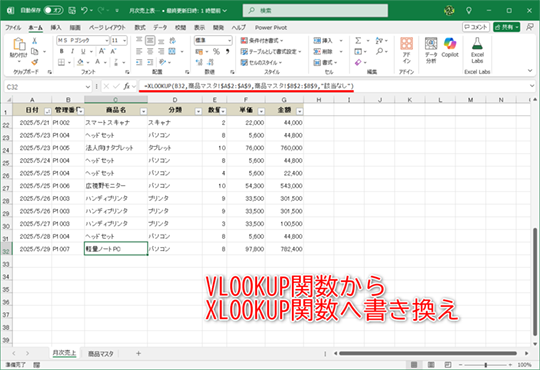Image resolution: width=540 pixels, height=370 pixels.
Task: Switch to the ページレイアウト tab
Action: (x=107, y=28)
